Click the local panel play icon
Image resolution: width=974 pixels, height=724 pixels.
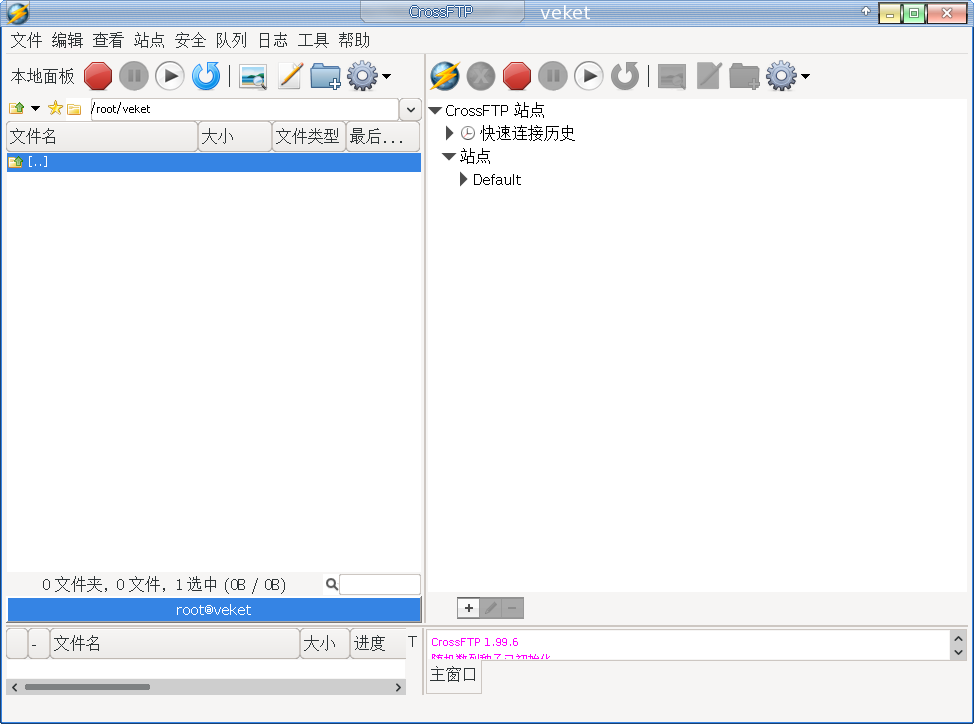[170, 76]
